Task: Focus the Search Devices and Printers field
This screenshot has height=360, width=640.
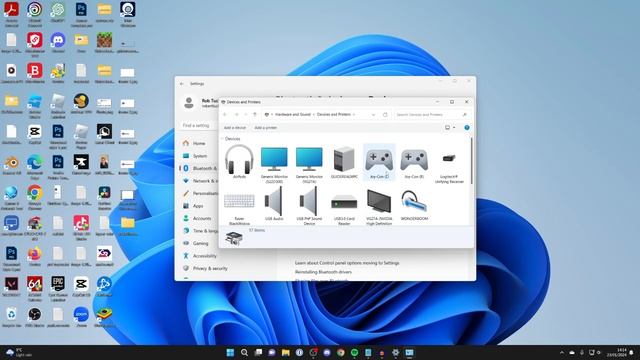Action: (432, 115)
